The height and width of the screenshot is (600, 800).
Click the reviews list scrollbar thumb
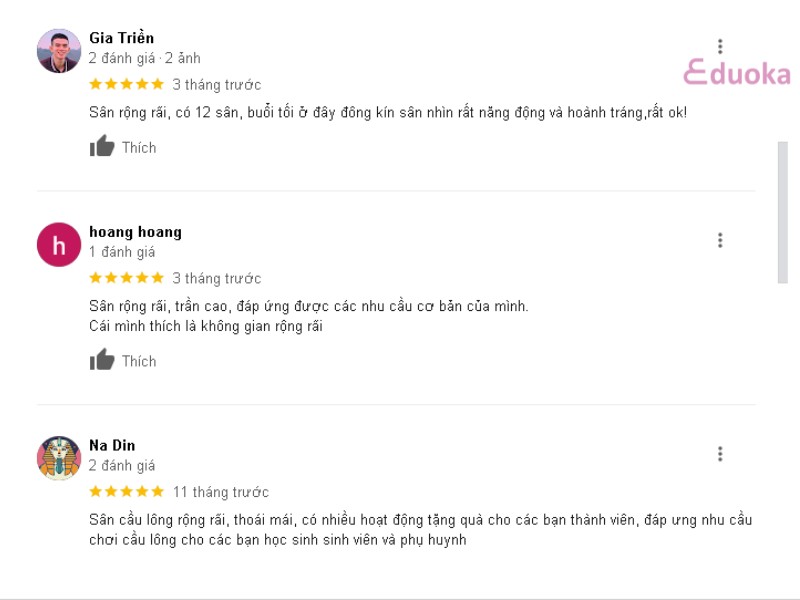coord(783,212)
